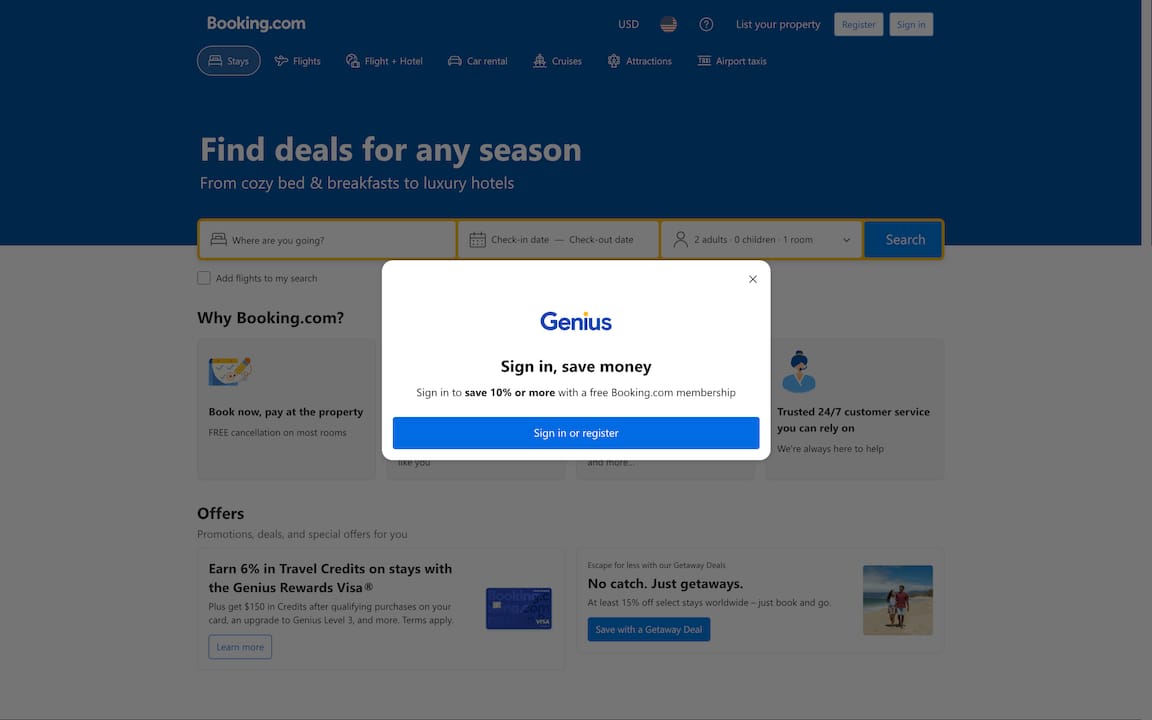This screenshot has width=1152, height=720.
Task: Click the Car rental car icon
Action: 453,61
